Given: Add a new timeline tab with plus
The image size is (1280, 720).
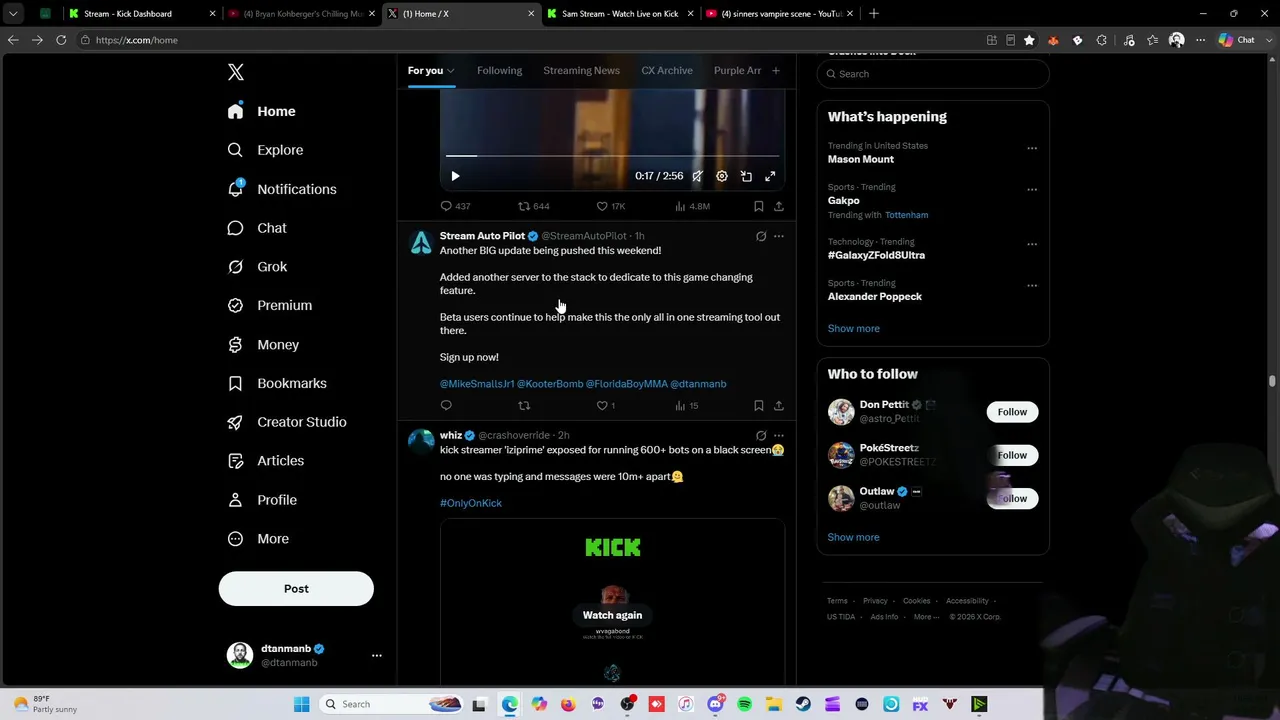Looking at the screenshot, I should coord(775,70).
